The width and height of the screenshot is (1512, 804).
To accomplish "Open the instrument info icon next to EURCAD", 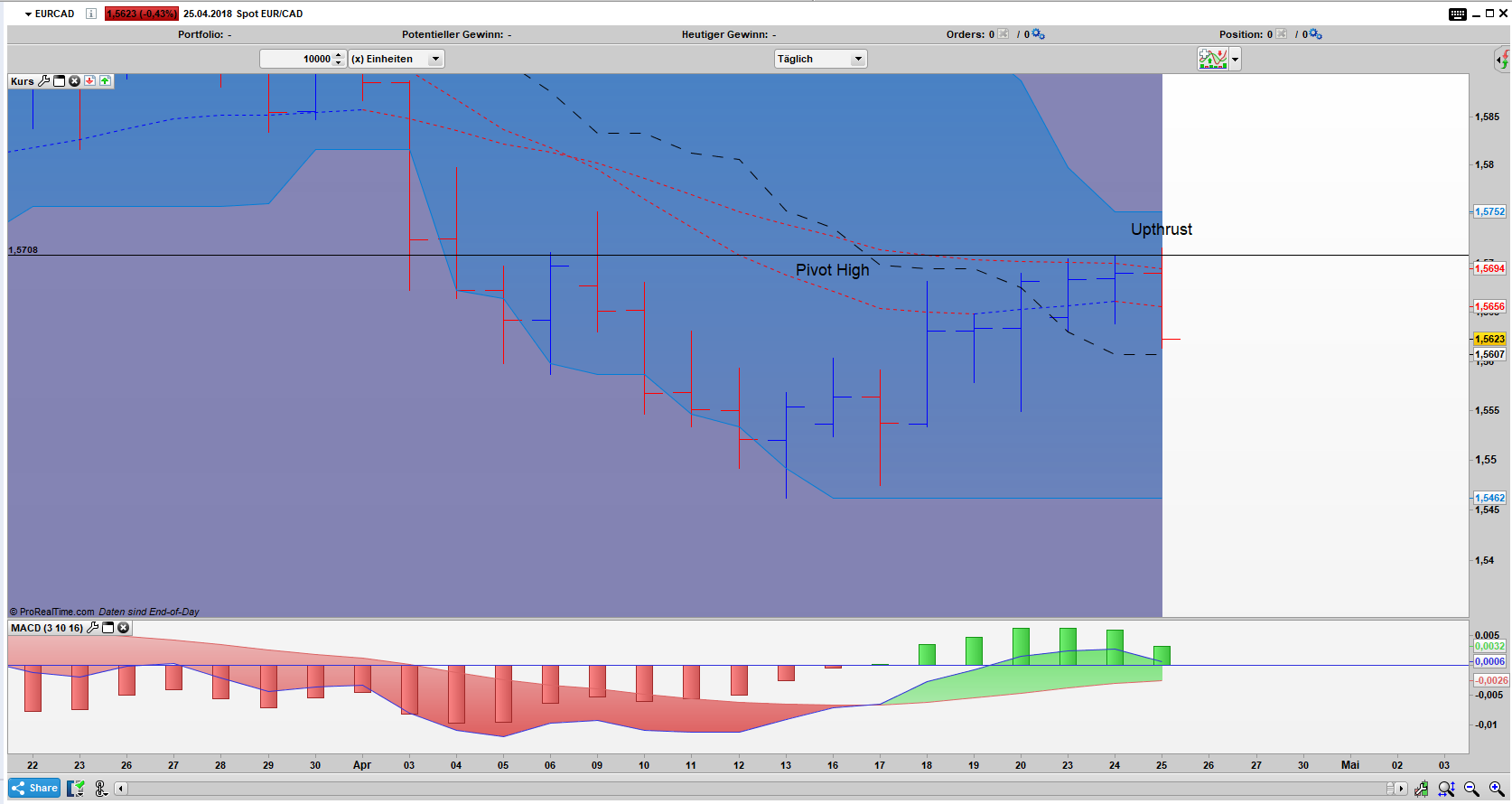I will point(91,14).
